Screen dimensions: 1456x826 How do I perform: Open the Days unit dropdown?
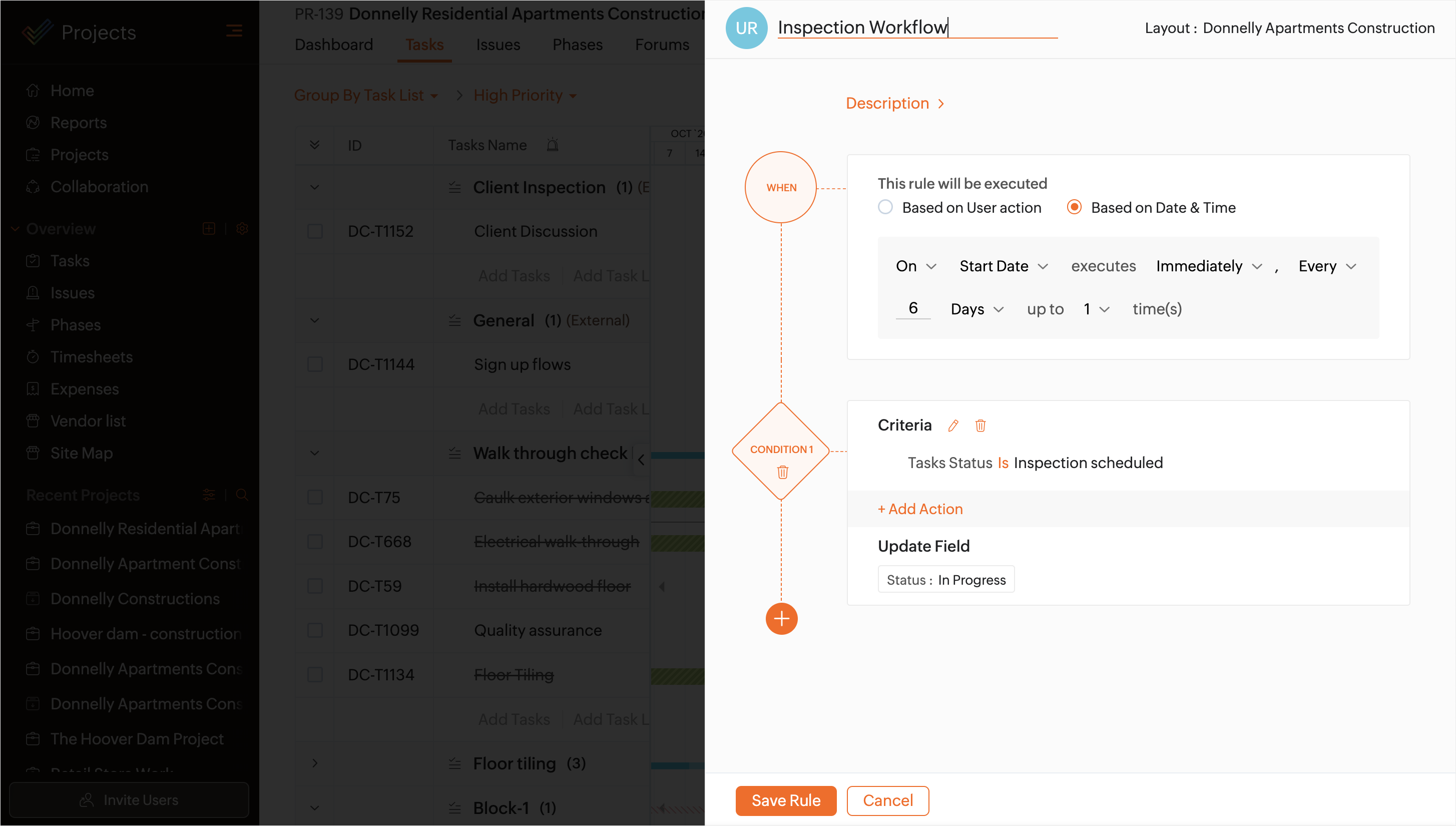click(x=977, y=309)
